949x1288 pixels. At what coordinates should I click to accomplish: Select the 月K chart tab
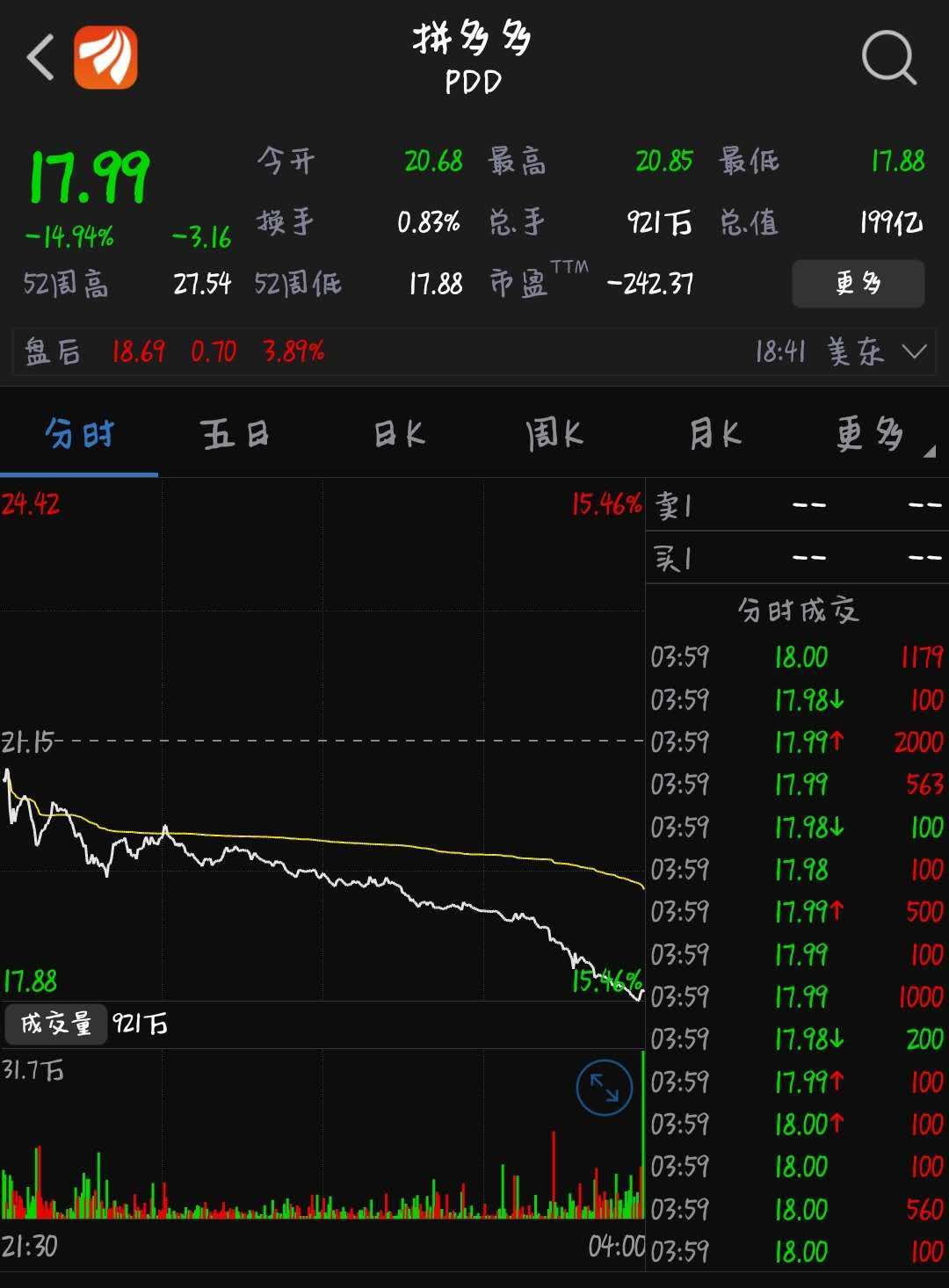(716, 434)
